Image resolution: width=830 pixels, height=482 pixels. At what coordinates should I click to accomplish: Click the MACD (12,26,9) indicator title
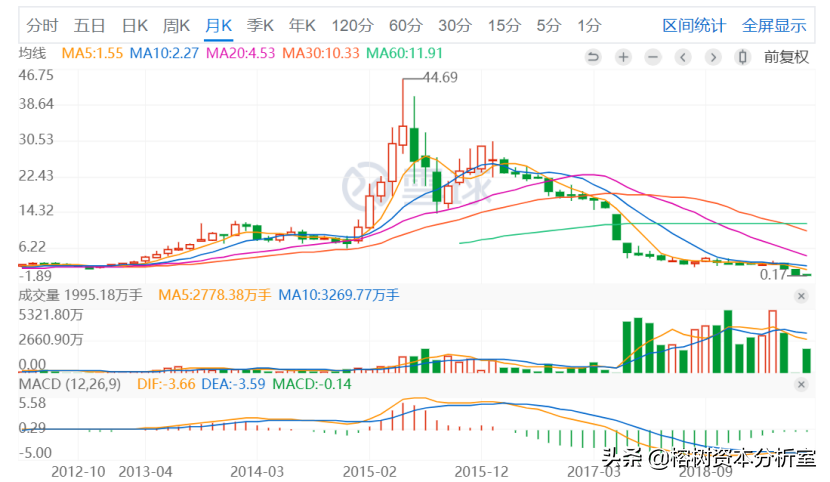coord(70,384)
